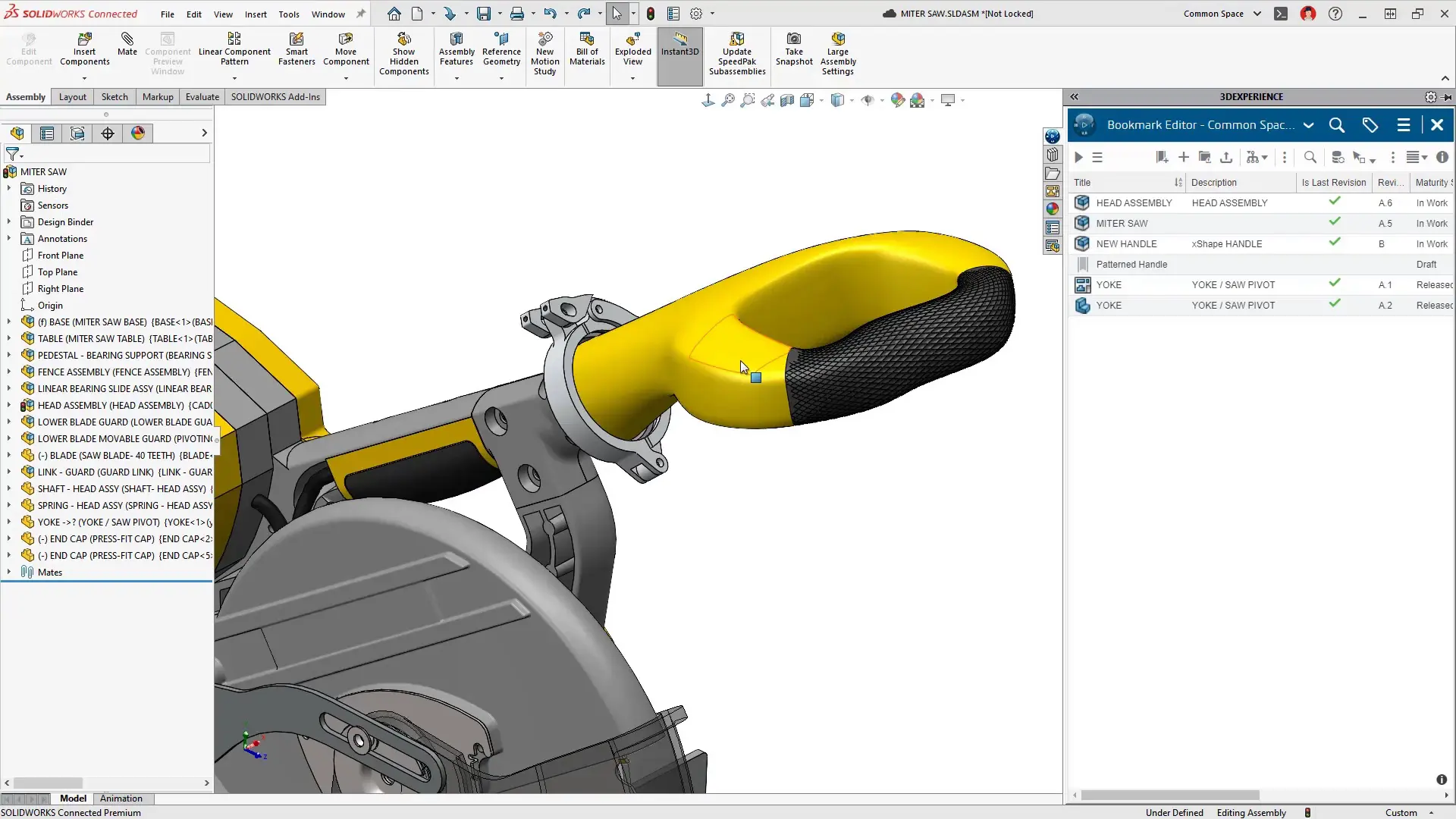Viewport: 1456px width, 819px height.
Task: Open the DisplayManager tab icon
Action: (x=138, y=133)
